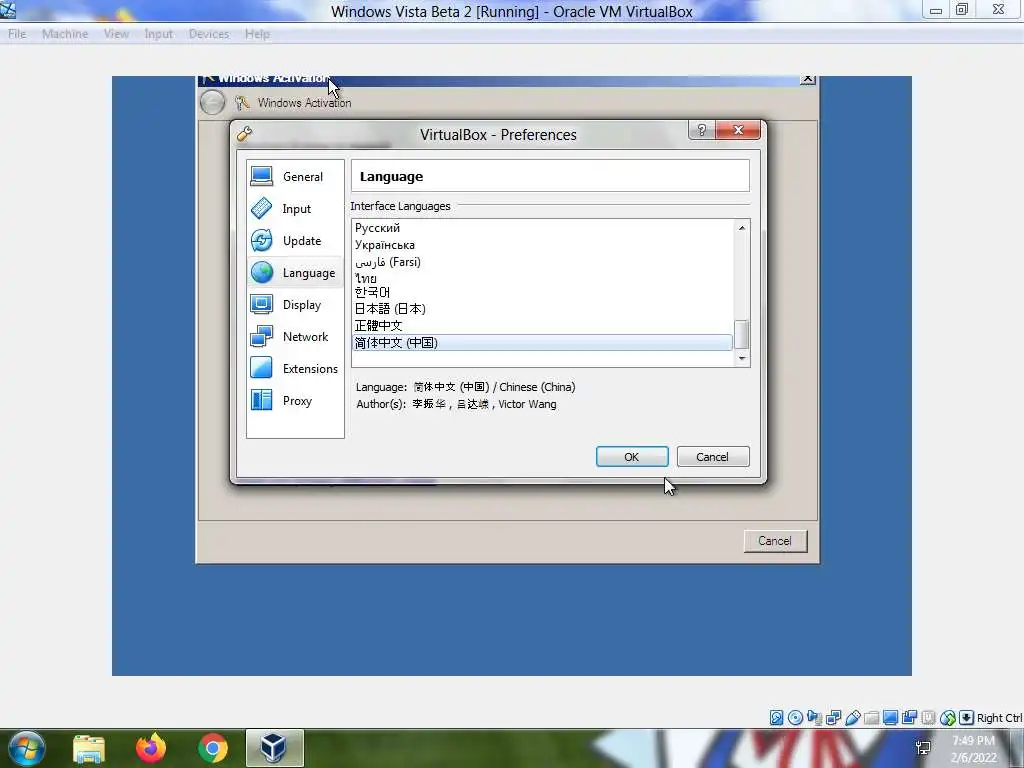The height and width of the screenshot is (768, 1024).
Task: Click the recording status icon
Action: 909,718
